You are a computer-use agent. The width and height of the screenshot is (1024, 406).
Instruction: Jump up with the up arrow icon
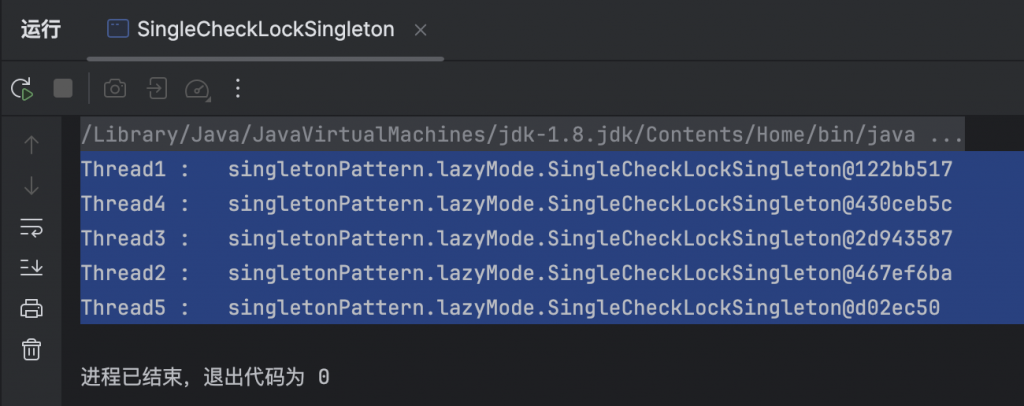click(x=31, y=145)
